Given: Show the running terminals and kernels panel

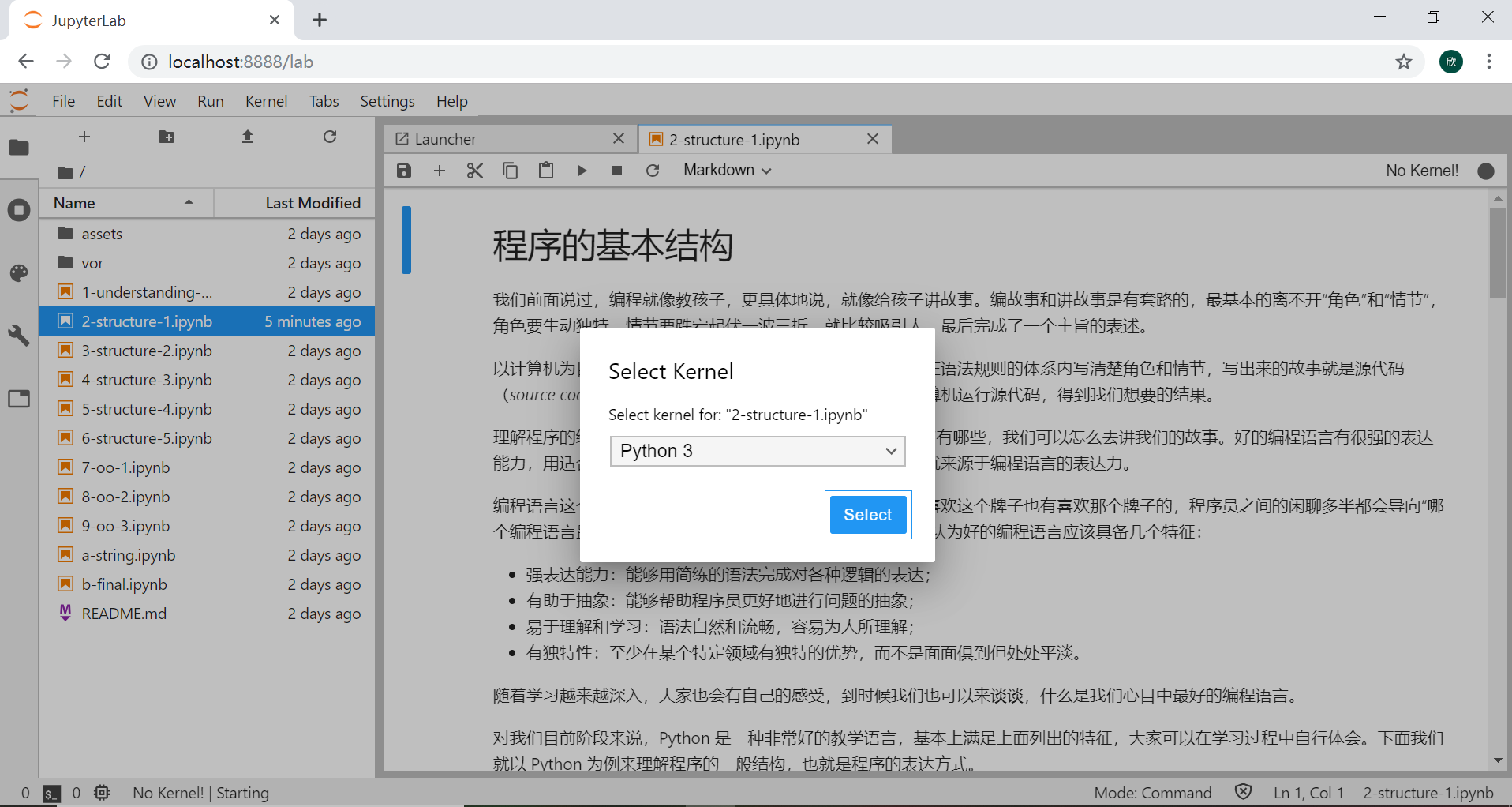Looking at the screenshot, I should tap(19, 209).
